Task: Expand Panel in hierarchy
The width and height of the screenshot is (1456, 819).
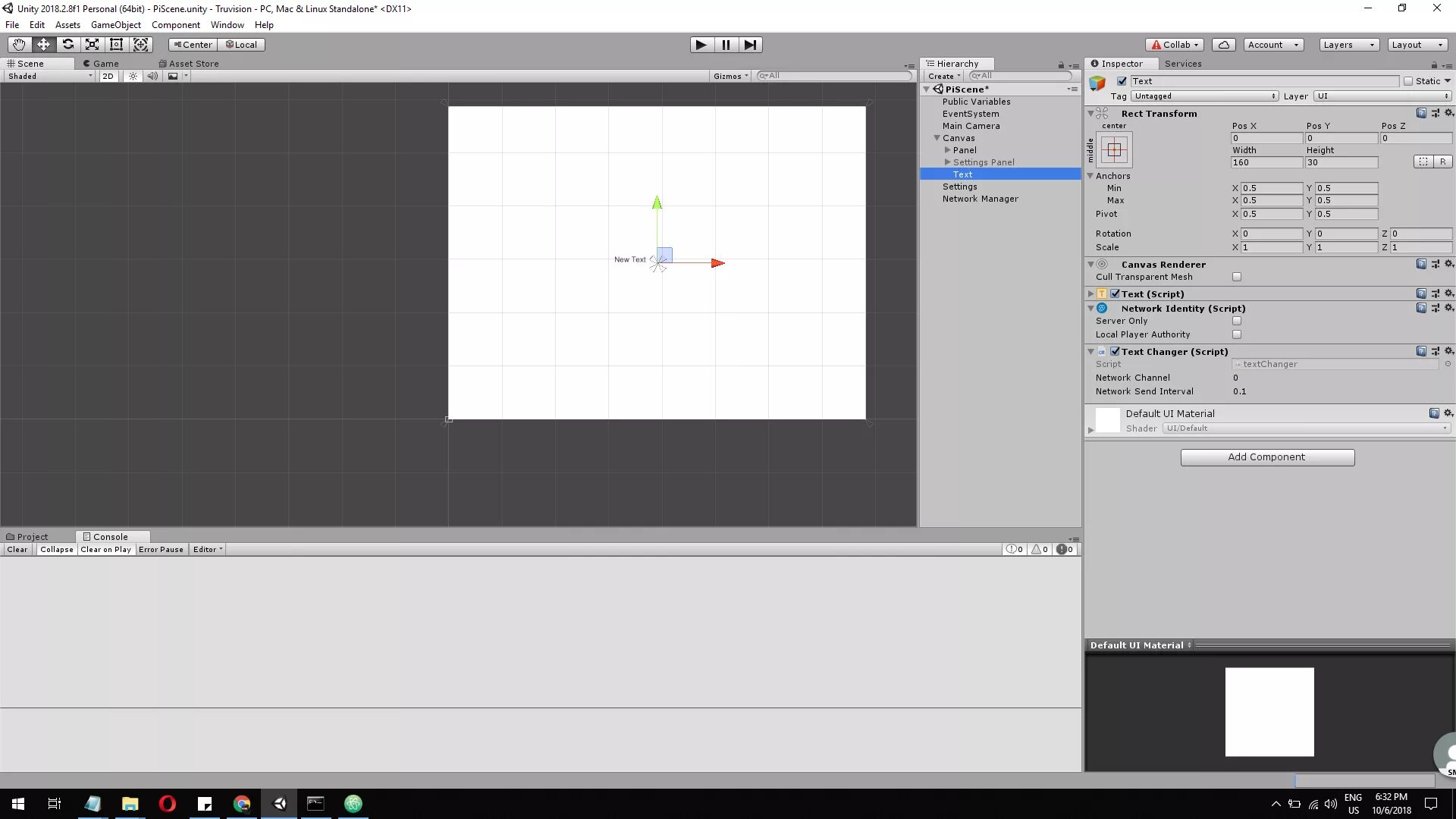Action: coord(947,150)
